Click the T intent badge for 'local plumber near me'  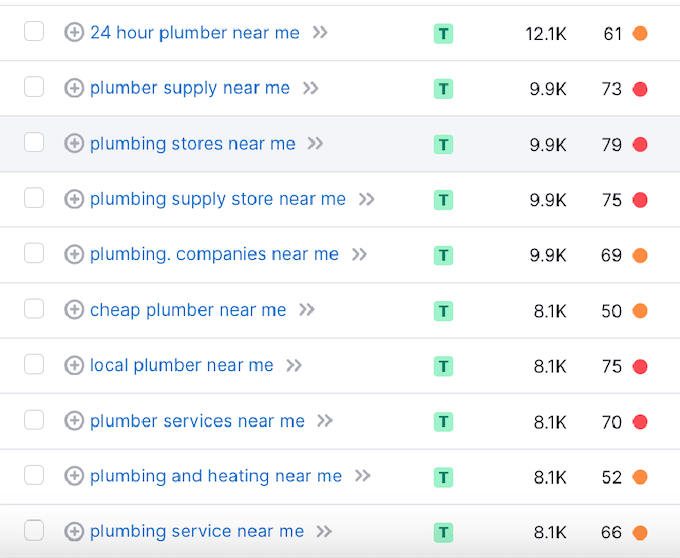443,366
